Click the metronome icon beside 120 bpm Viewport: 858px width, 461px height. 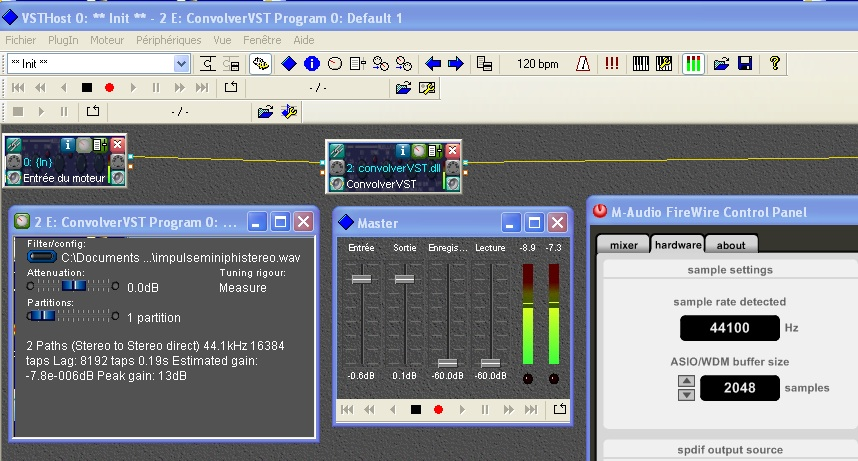pyautogui.click(x=583, y=64)
